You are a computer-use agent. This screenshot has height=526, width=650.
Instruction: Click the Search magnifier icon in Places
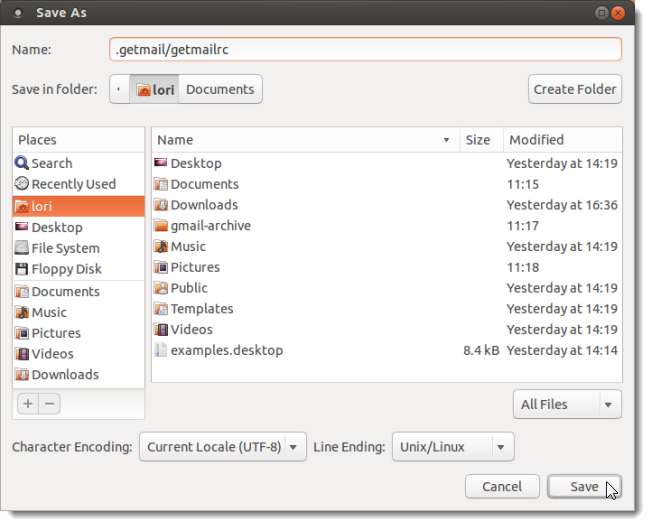[x=22, y=163]
